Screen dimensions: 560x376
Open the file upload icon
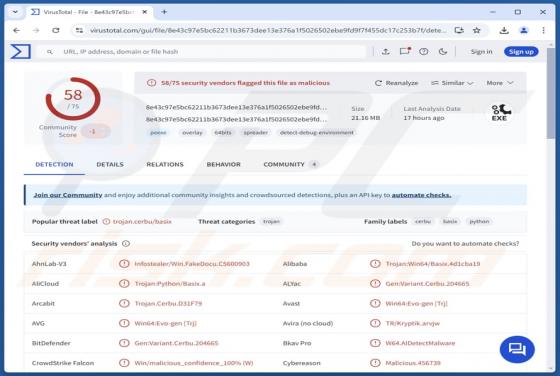385,52
